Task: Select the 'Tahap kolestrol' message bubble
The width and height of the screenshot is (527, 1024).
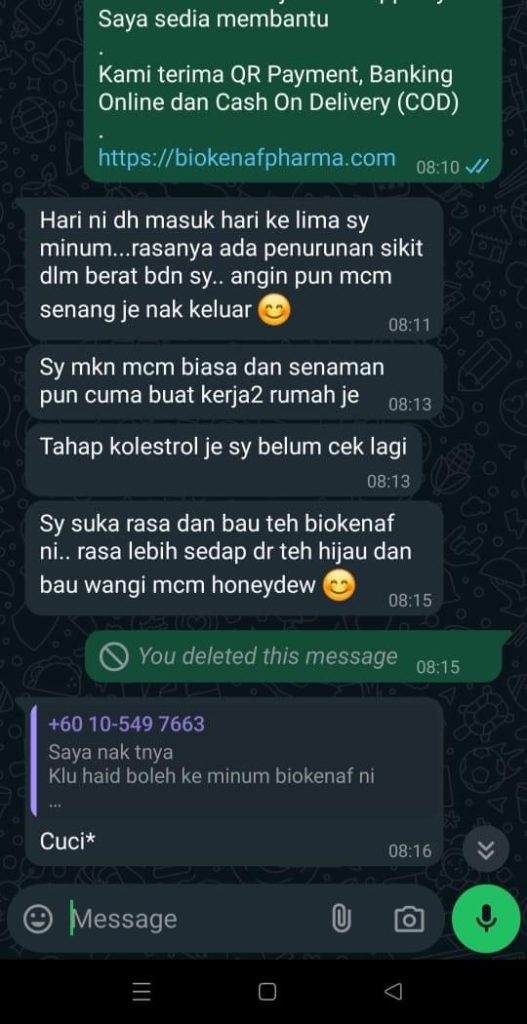Action: 224,462
